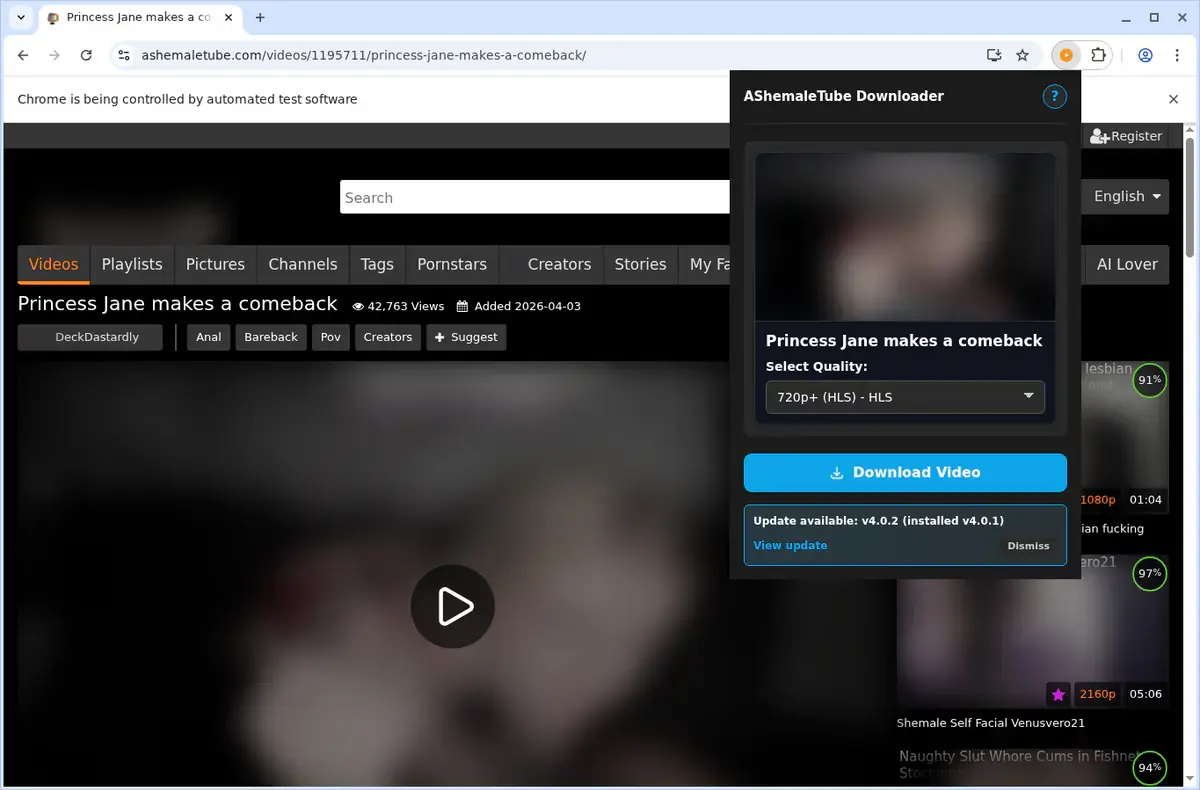The image size is (1200, 790).
Task: Open uploader DeckDastardly's profile button
Action: tap(90, 337)
